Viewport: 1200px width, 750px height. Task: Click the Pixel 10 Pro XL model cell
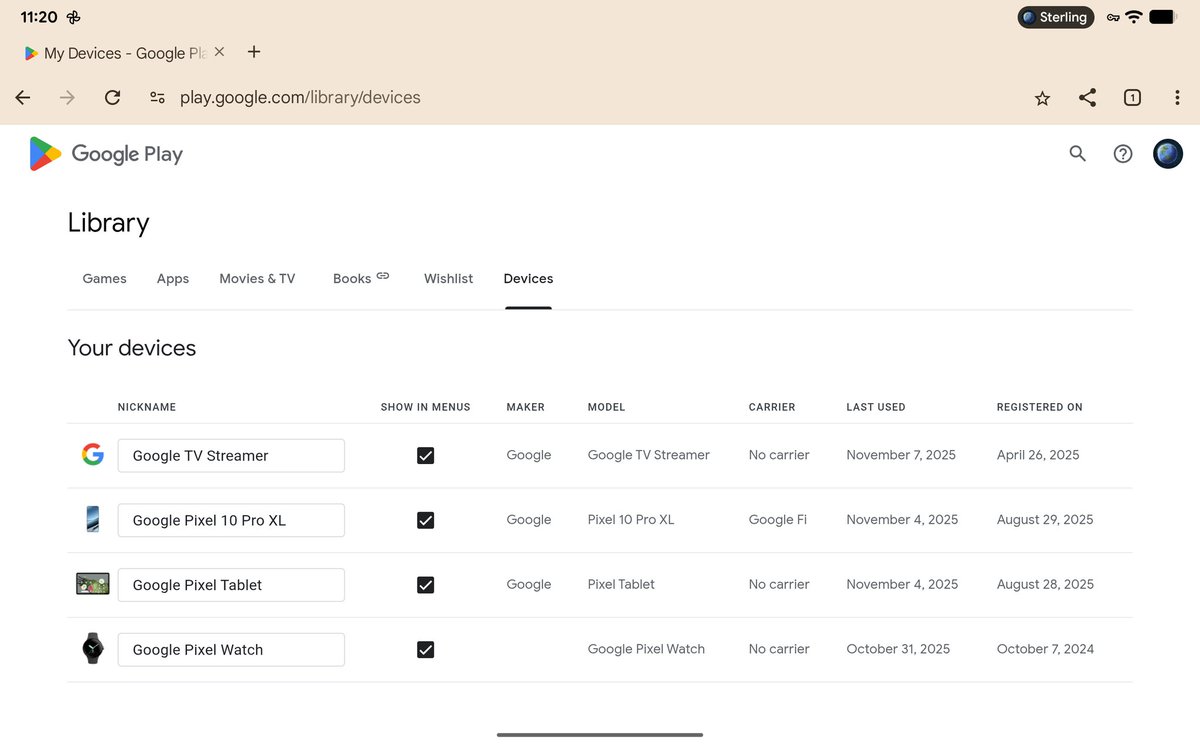pos(631,520)
